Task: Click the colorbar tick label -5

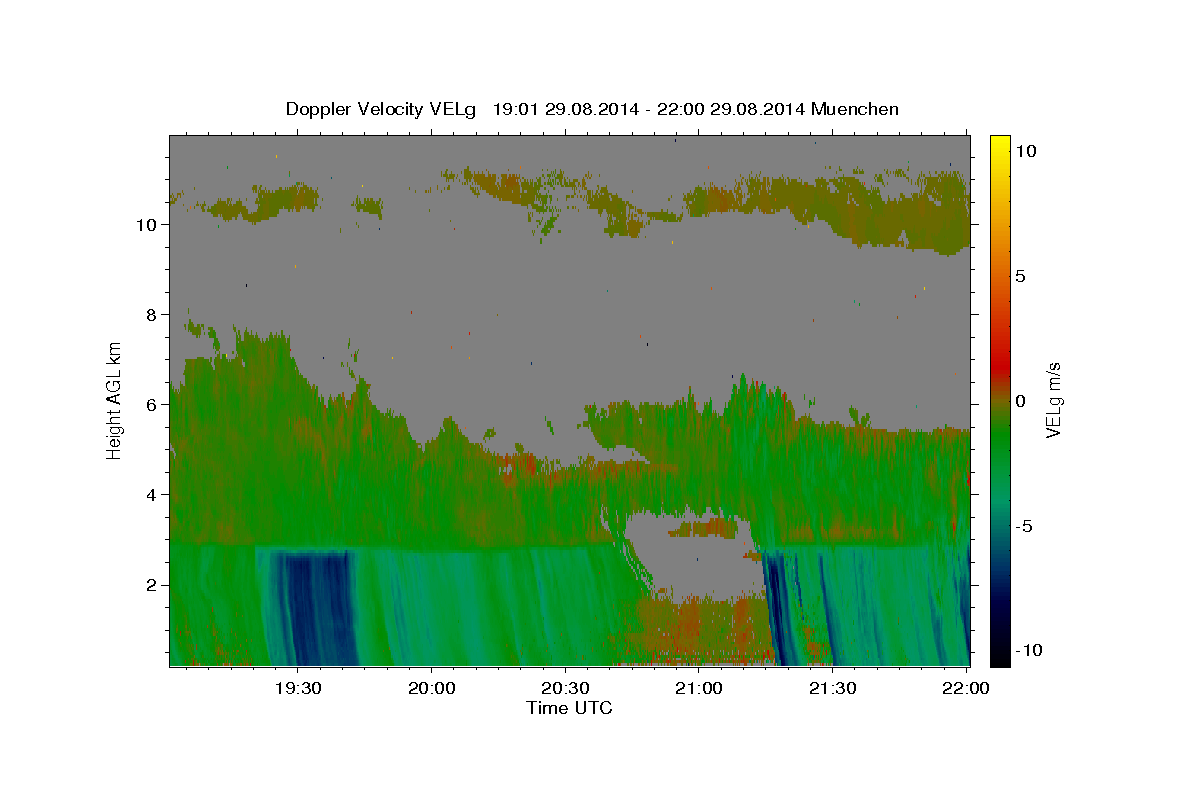Action: (1023, 526)
